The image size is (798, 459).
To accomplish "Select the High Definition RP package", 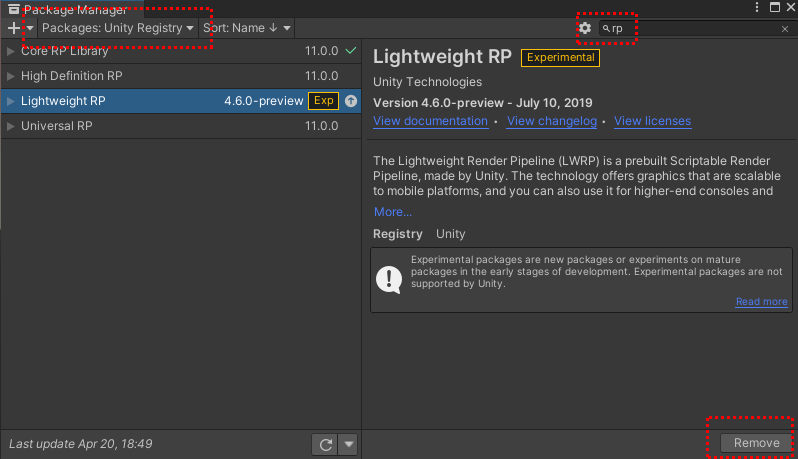I will click(181, 76).
